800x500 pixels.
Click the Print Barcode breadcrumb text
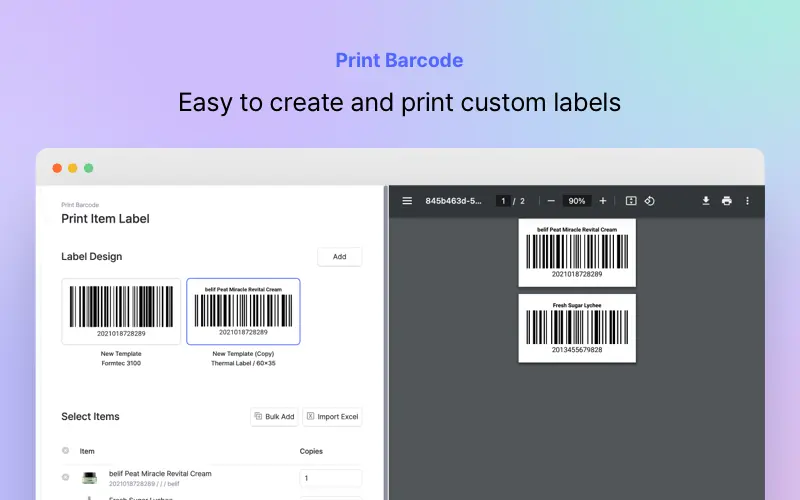pos(80,205)
